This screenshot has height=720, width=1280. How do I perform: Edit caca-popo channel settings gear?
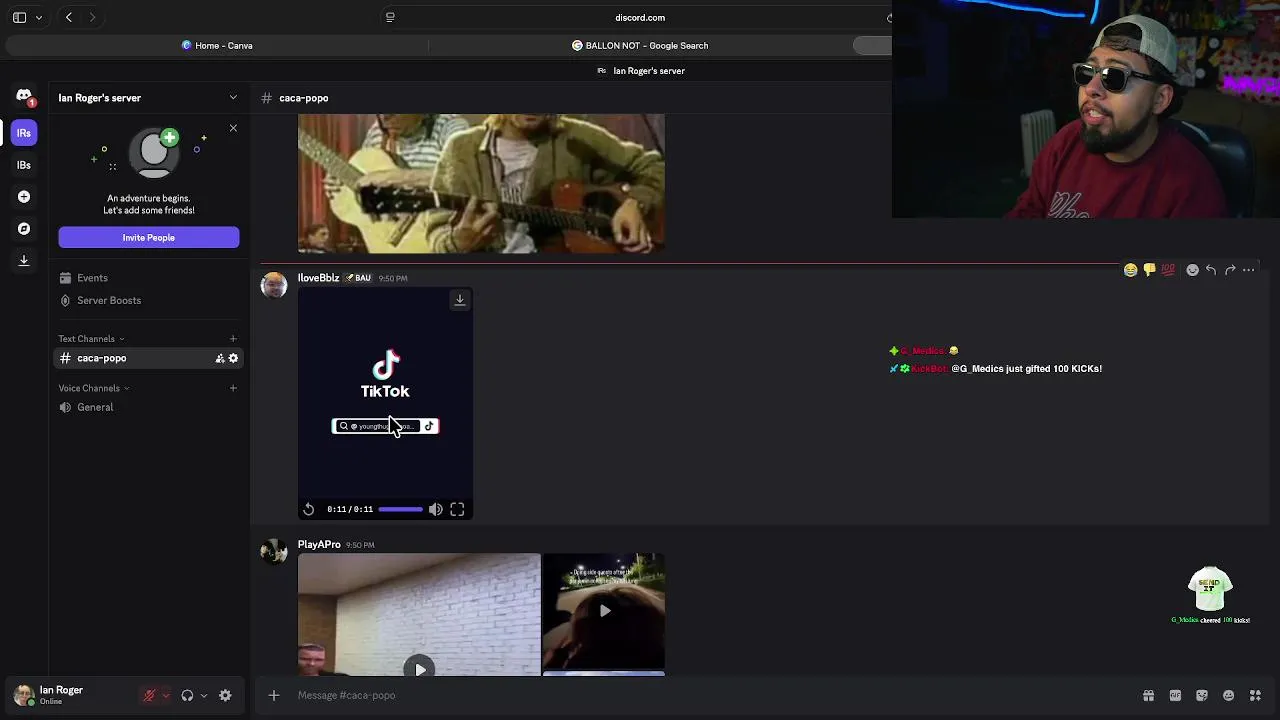pos(234,358)
